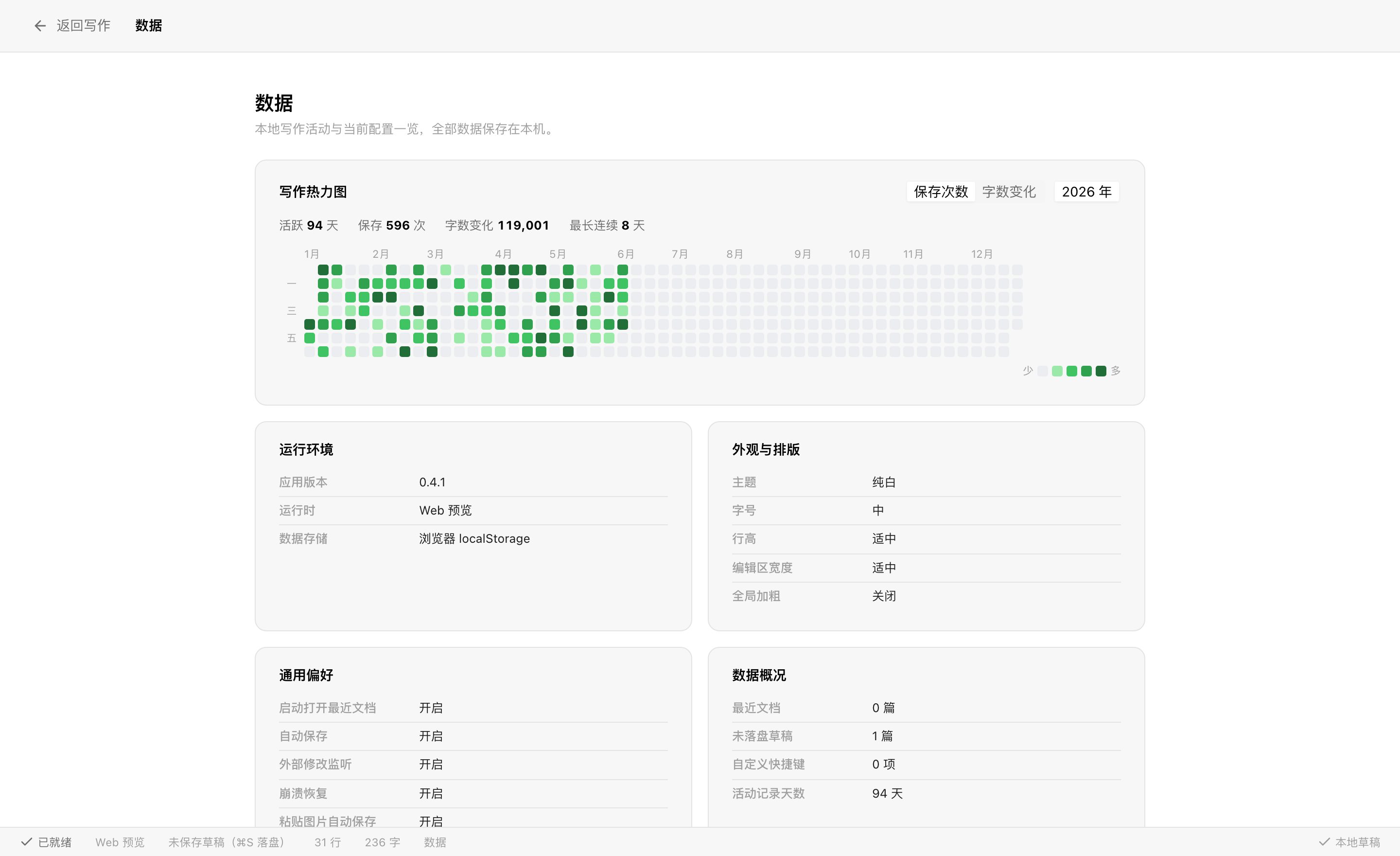1400x856 pixels.
Task: Click the 数据概况 card heading
Action: pos(759,675)
